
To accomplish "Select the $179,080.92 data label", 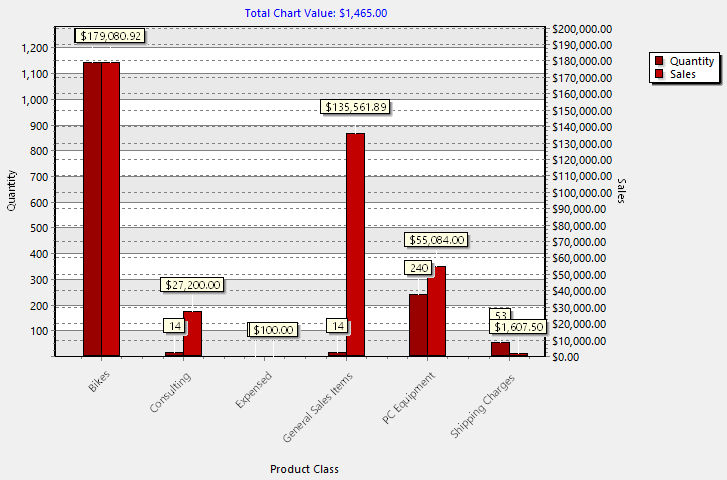I will pyautogui.click(x=111, y=36).
